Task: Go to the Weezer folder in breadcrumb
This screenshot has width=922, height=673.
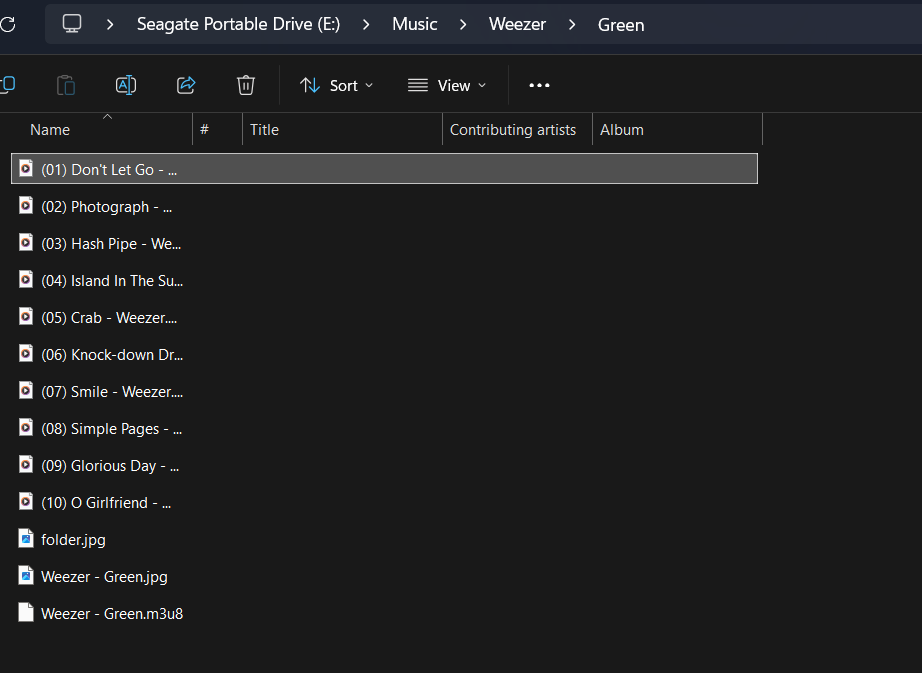Action: point(517,24)
